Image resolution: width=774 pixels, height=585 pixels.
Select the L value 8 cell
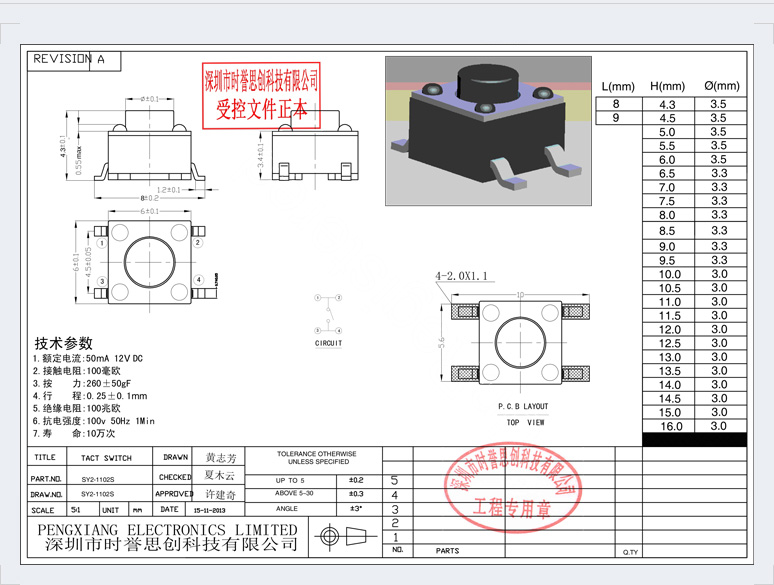619,104
